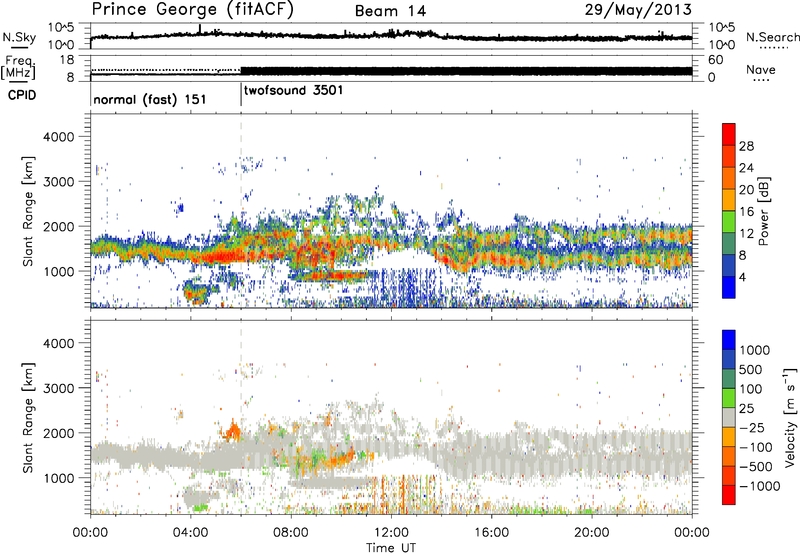Click the 'Velocity [m s-1]' colorbar label
Image resolution: width=800 pixels, height=554 pixels.
point(790,417)
